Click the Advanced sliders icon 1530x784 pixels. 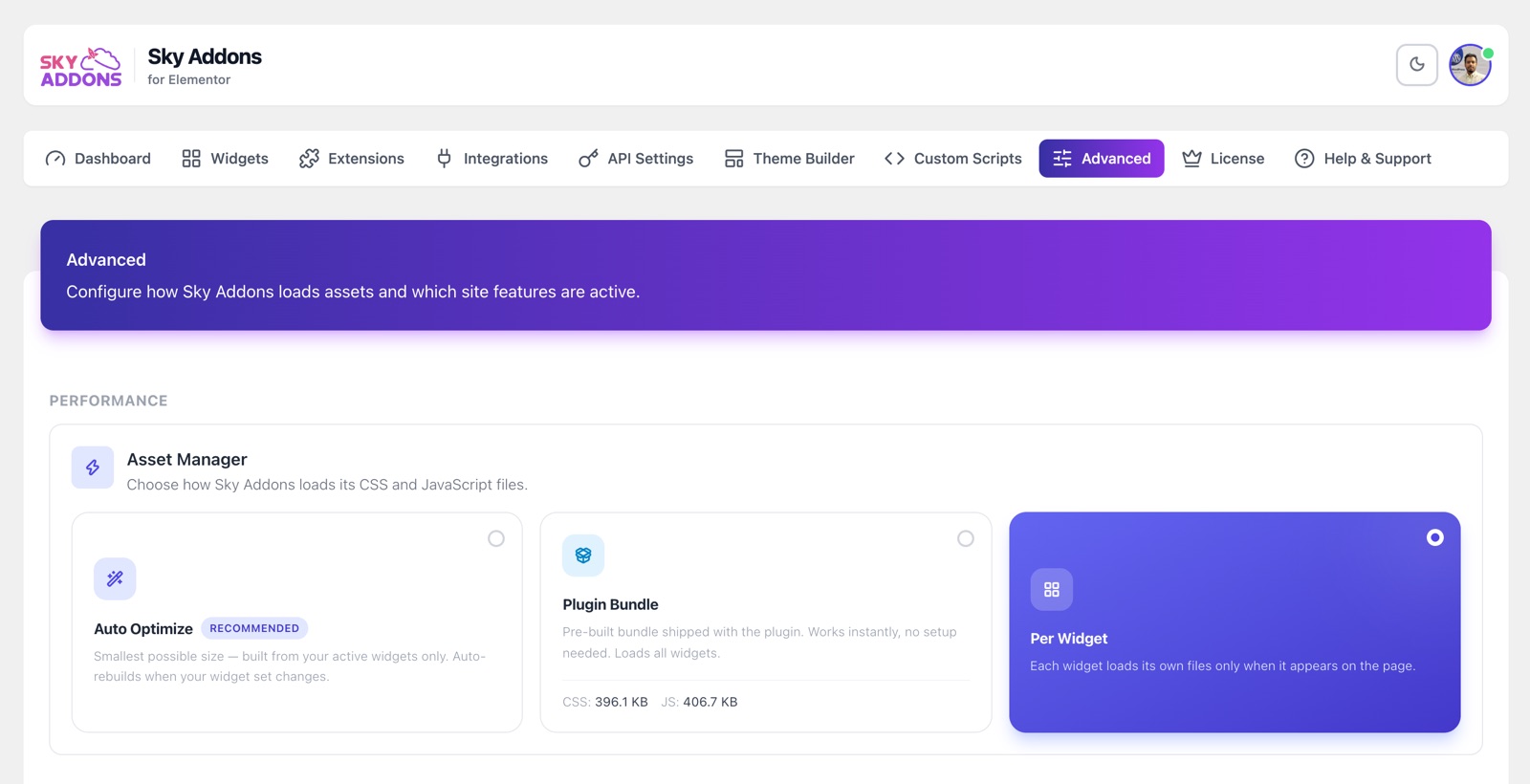click(1062, 159)
